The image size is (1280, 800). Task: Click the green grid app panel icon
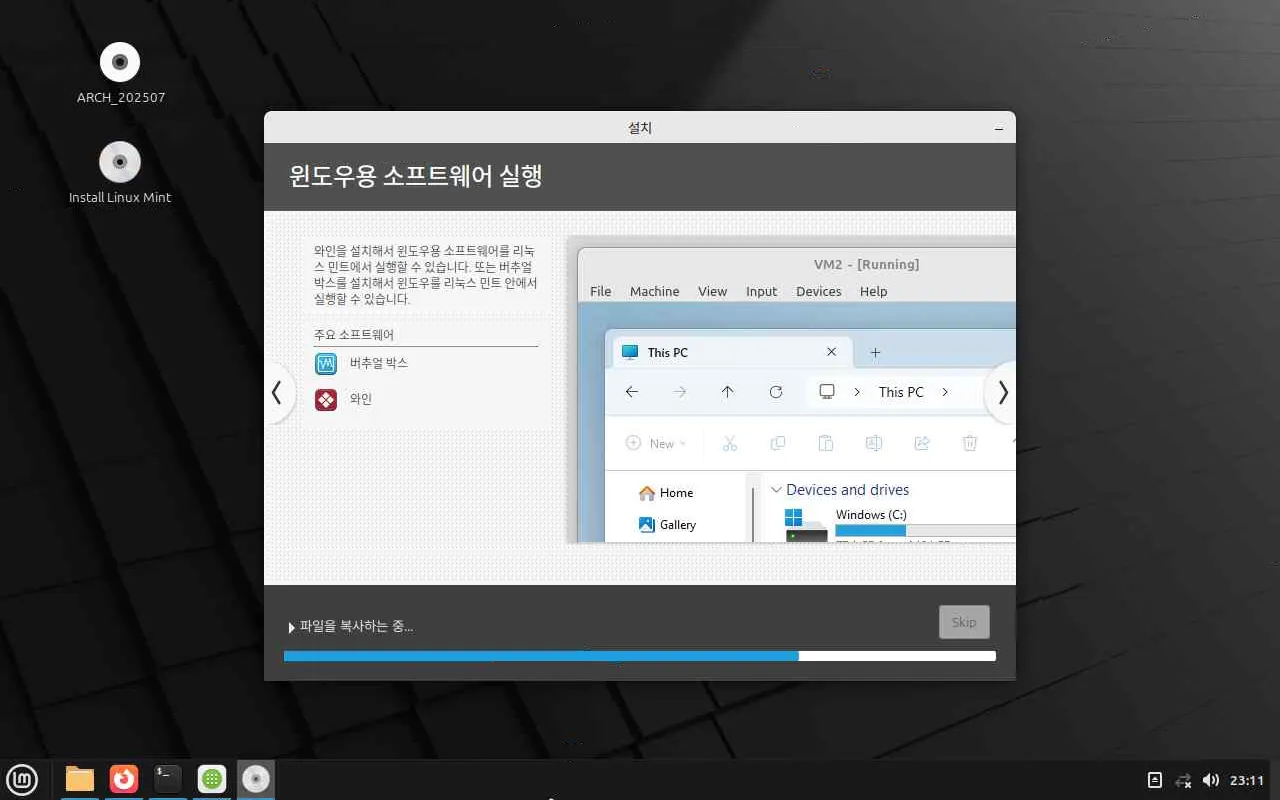point(211,779)
